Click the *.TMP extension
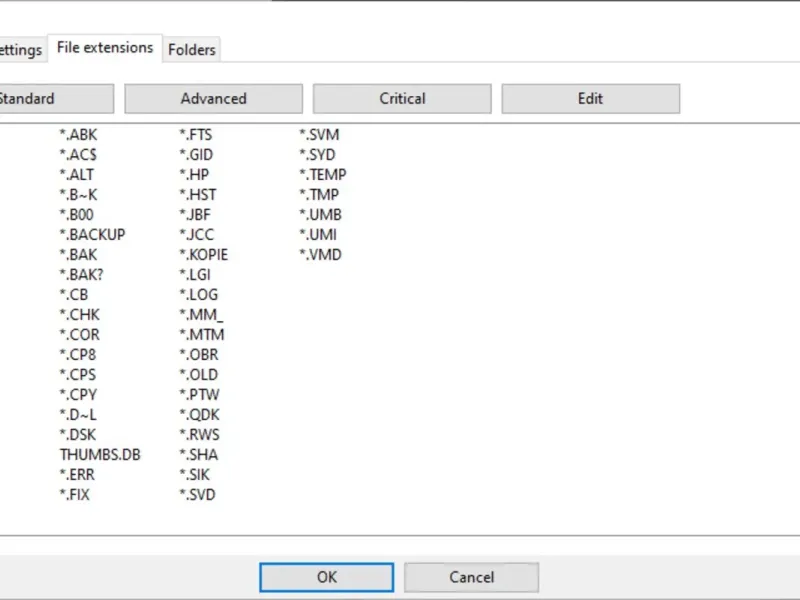 point(319,194)
